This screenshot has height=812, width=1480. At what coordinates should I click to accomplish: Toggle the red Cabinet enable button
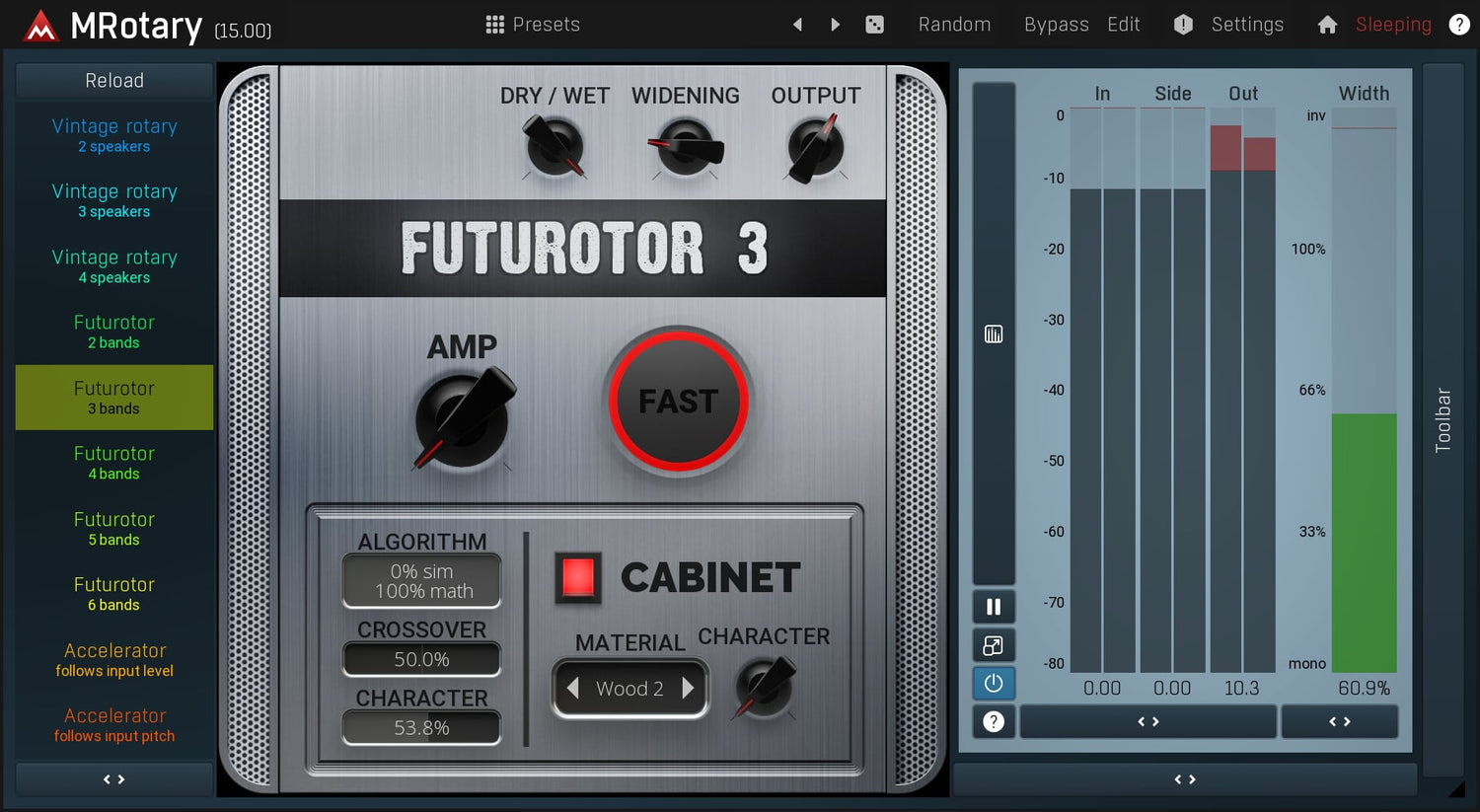578,577
